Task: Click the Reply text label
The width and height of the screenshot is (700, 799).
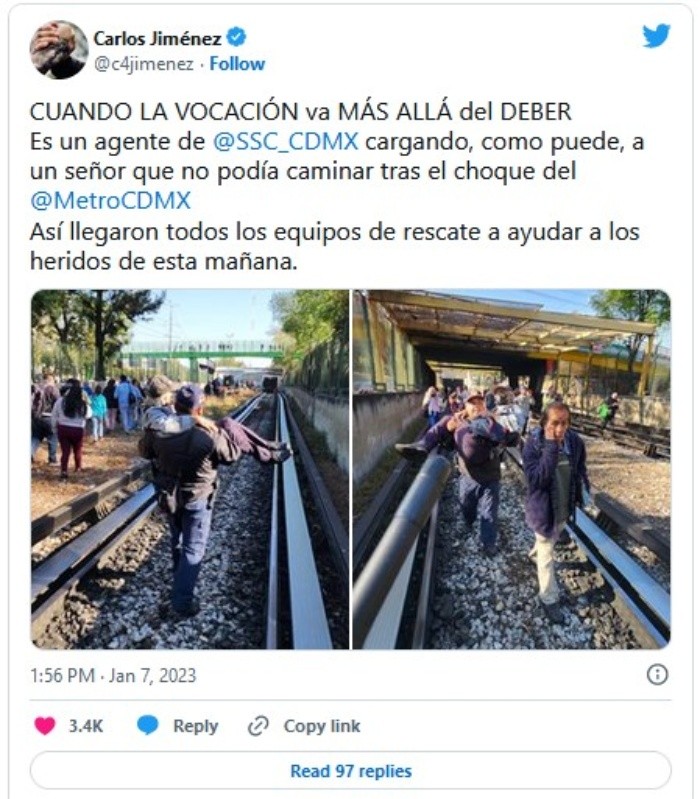Action: [x=196, y=726]
